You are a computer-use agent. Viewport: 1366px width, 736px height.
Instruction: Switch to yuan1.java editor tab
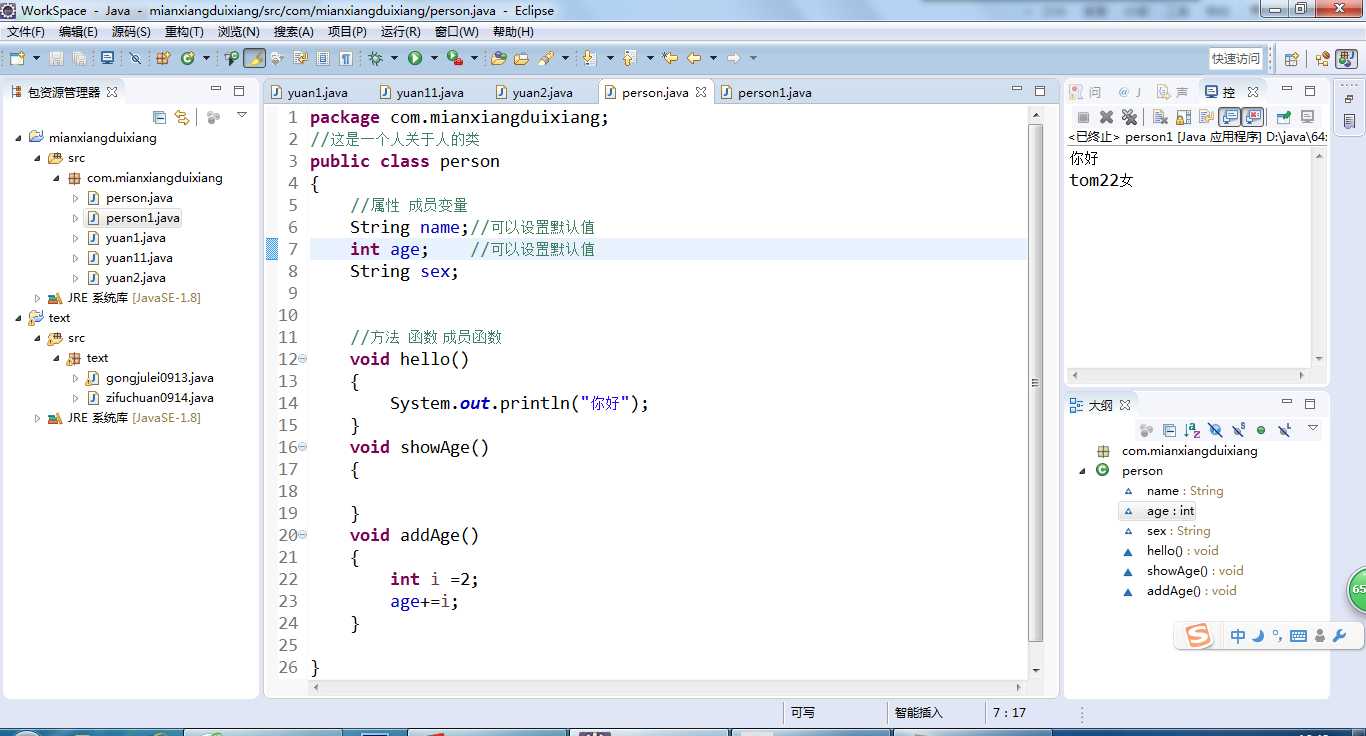click(x=309, y=92)
